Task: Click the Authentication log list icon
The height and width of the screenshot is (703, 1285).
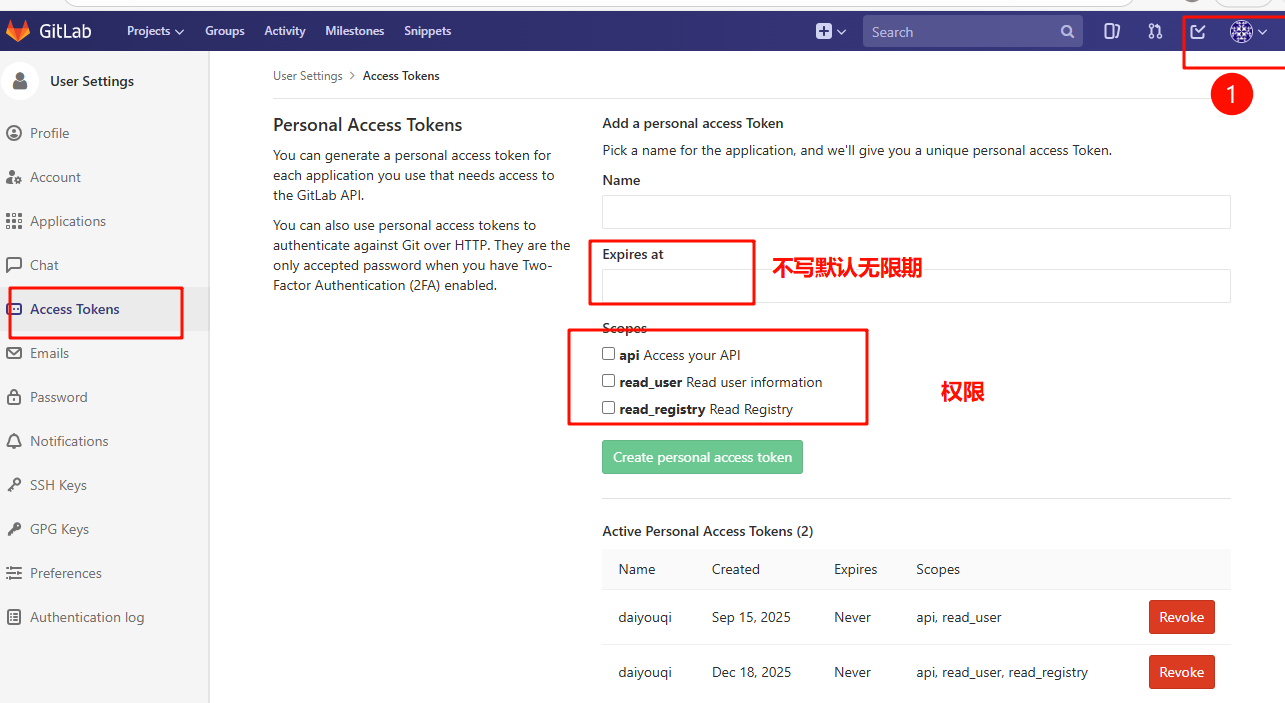Action: pos(14,617)
